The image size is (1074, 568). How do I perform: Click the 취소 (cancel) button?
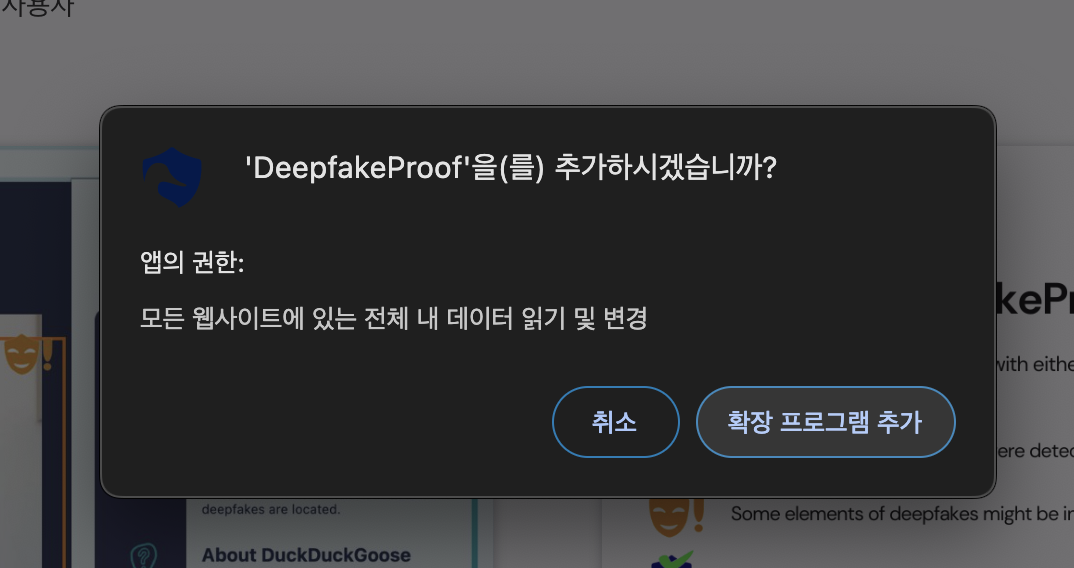(615, 421)
